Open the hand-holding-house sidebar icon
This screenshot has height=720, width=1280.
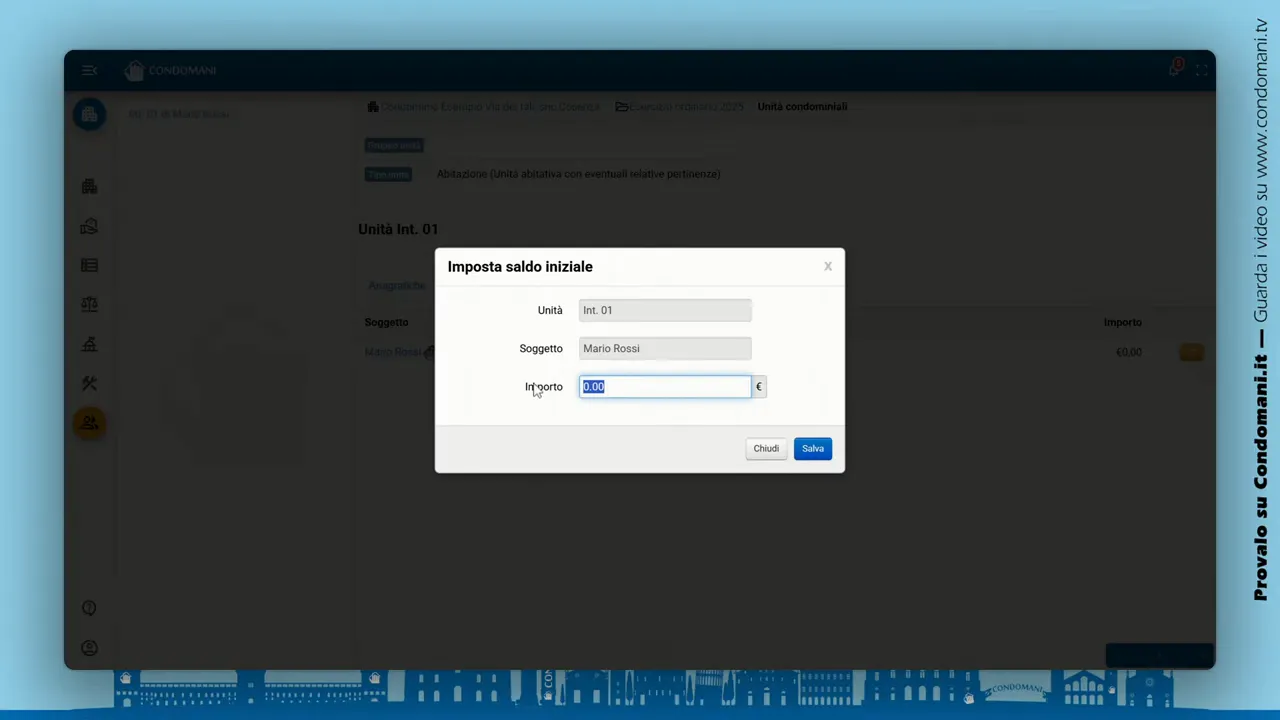point(89,227)
